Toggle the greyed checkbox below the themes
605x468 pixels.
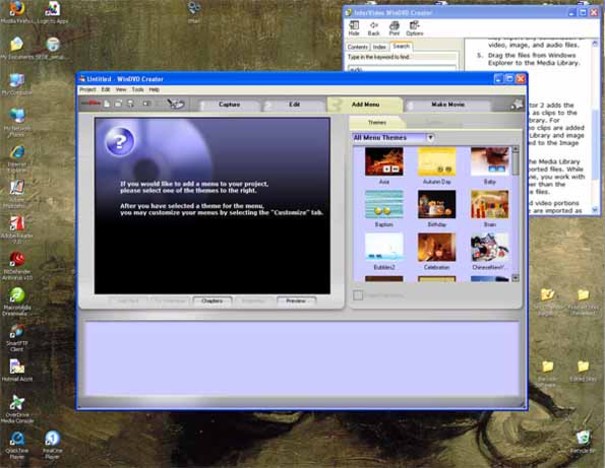click(x=358, y=295)
